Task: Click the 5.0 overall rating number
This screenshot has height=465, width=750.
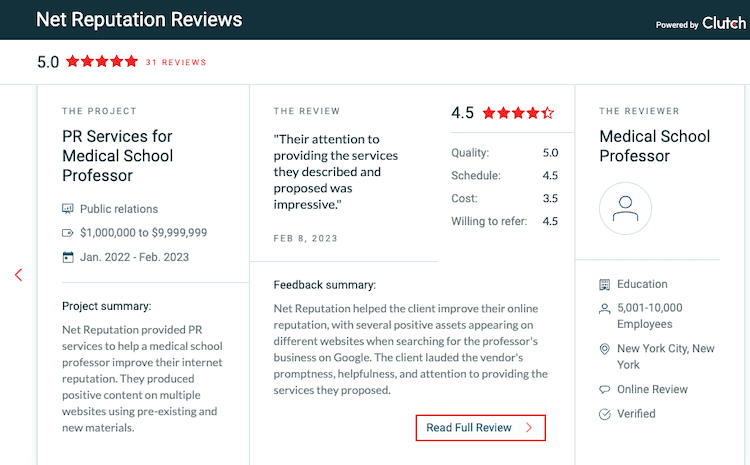Action: pos(48,62)
